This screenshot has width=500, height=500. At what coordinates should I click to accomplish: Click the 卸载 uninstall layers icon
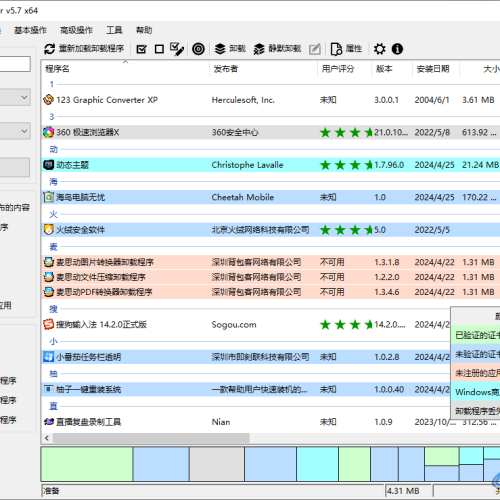(x=220, y=49)
